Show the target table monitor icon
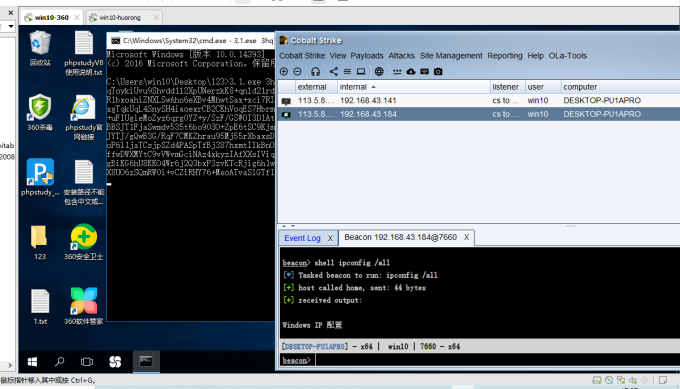 pyautogui.click(x=361, y=72)
